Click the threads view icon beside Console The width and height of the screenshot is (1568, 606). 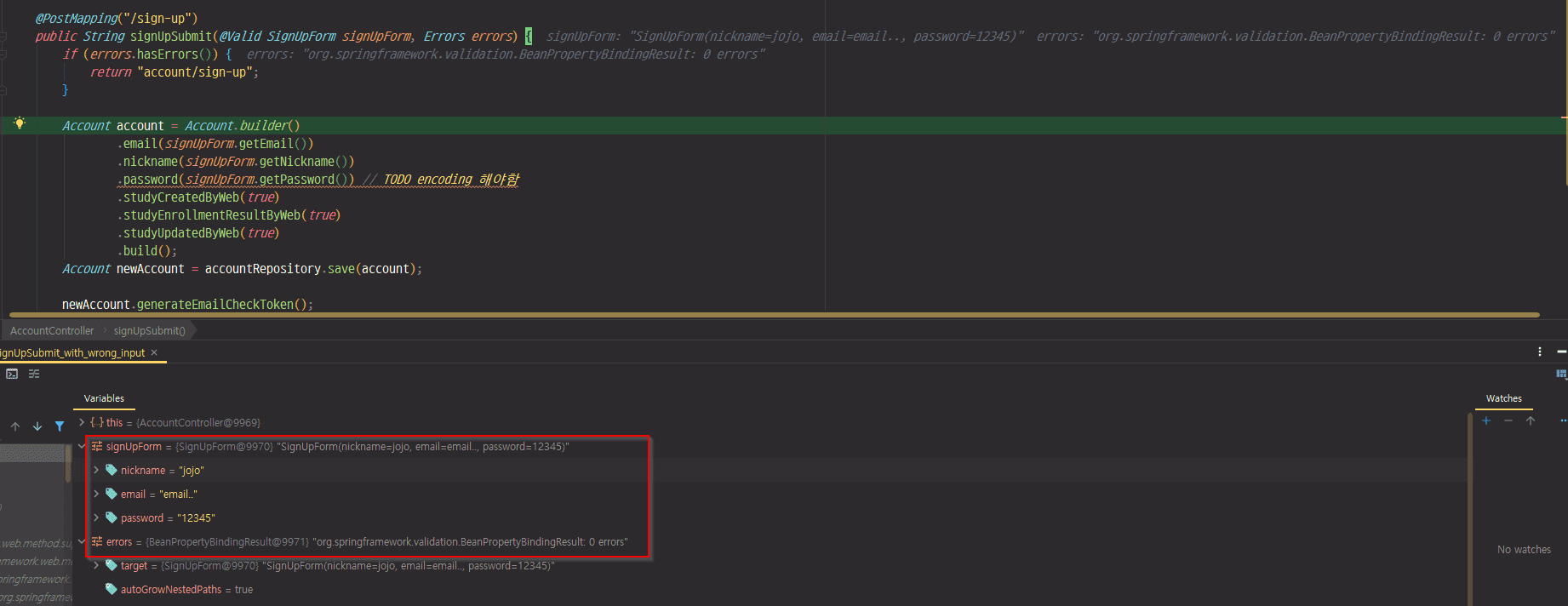[x=34, y=374]
